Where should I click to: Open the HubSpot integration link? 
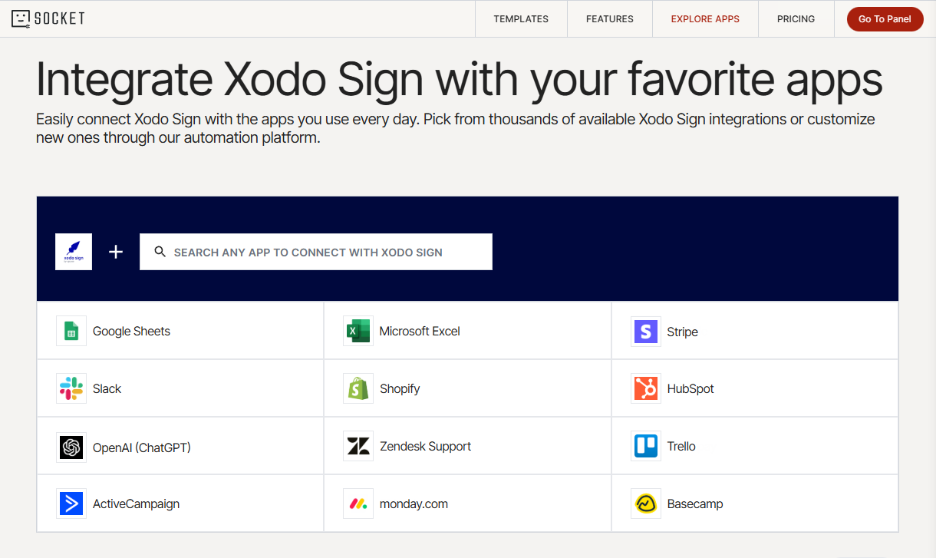(x=755, y=389)
